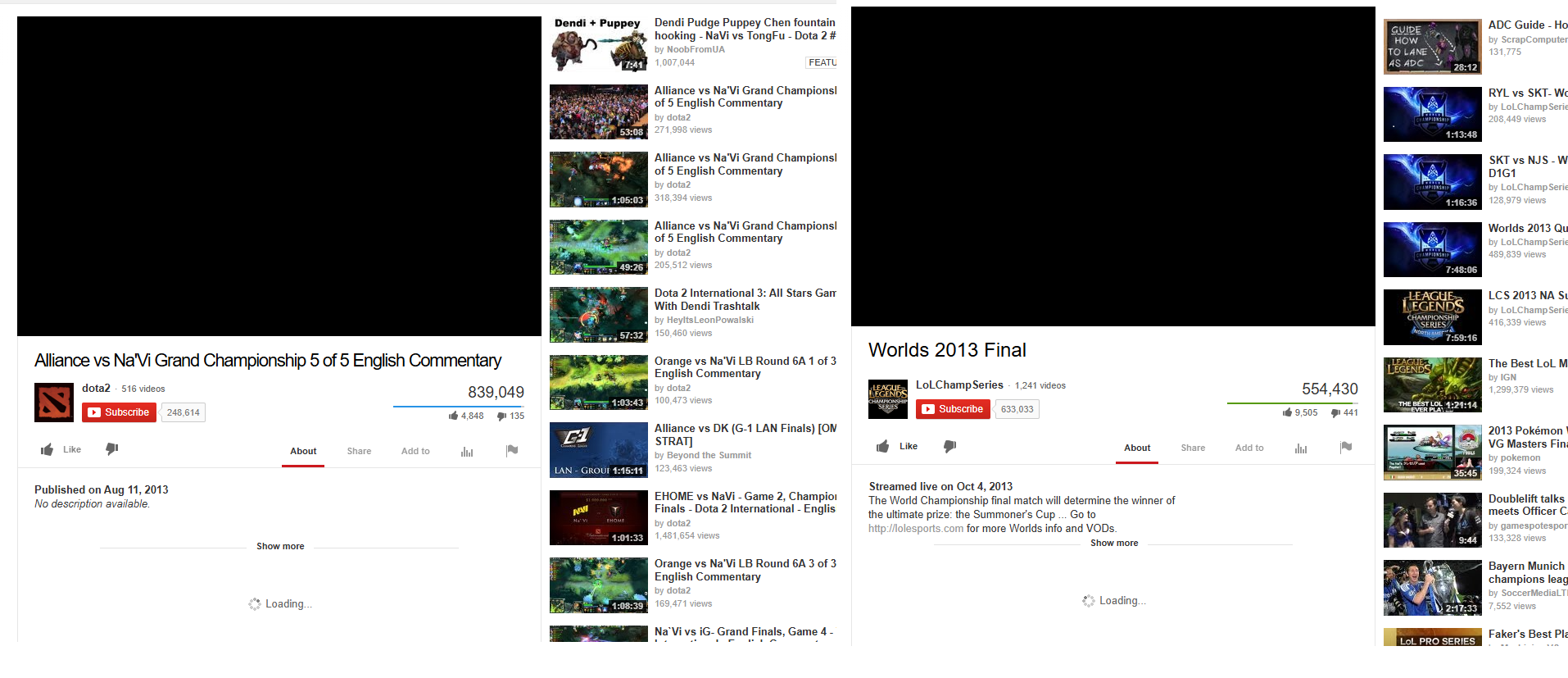
Task: Open Orange vs Na'Vi LB Round 6A 3 of 3 title
Action: [745, 570]
